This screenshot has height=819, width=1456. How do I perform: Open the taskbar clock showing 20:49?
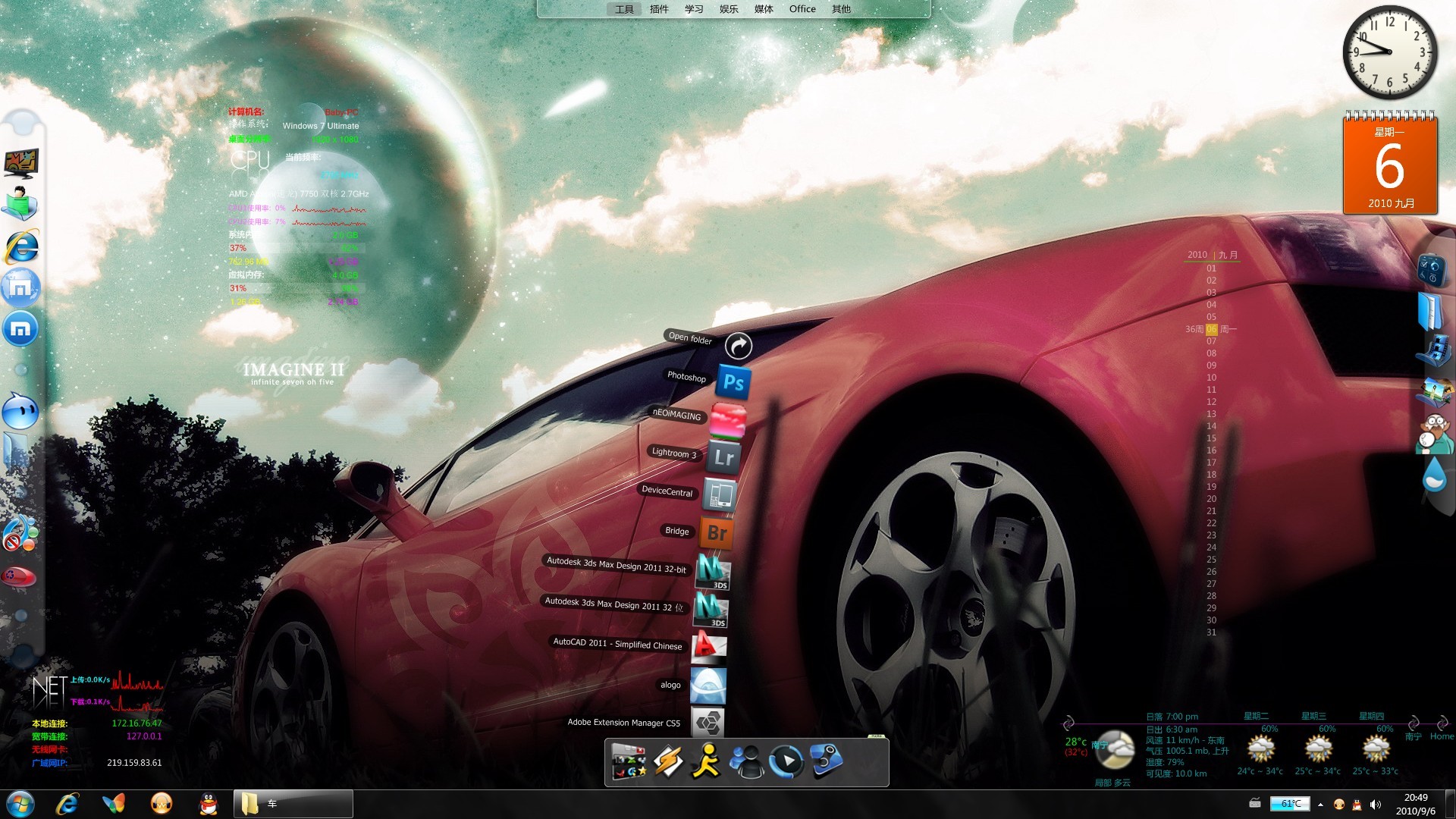(x=1416, y=804)
